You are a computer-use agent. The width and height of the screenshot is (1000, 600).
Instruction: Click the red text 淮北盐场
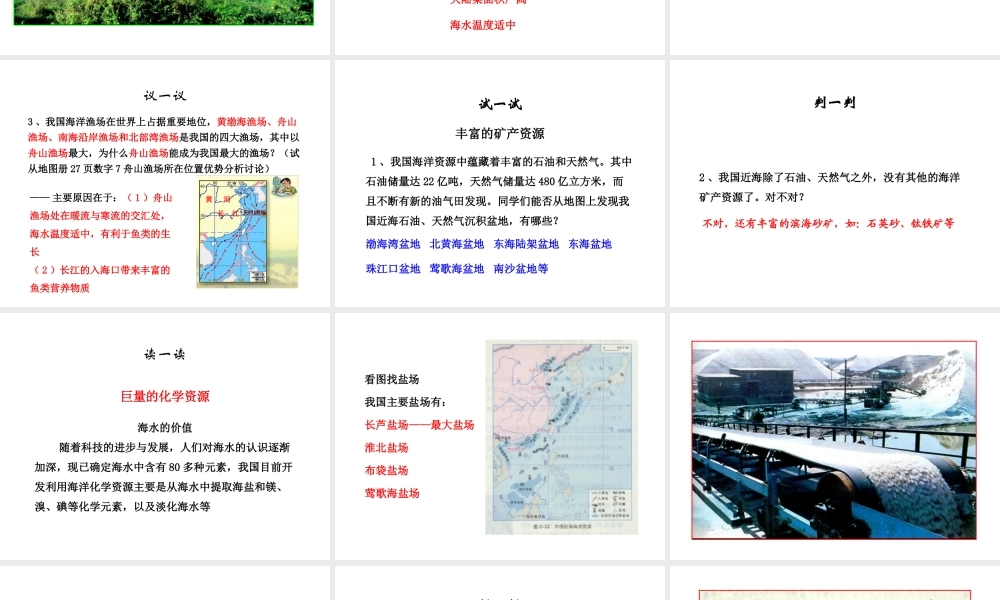coord(386,448)
